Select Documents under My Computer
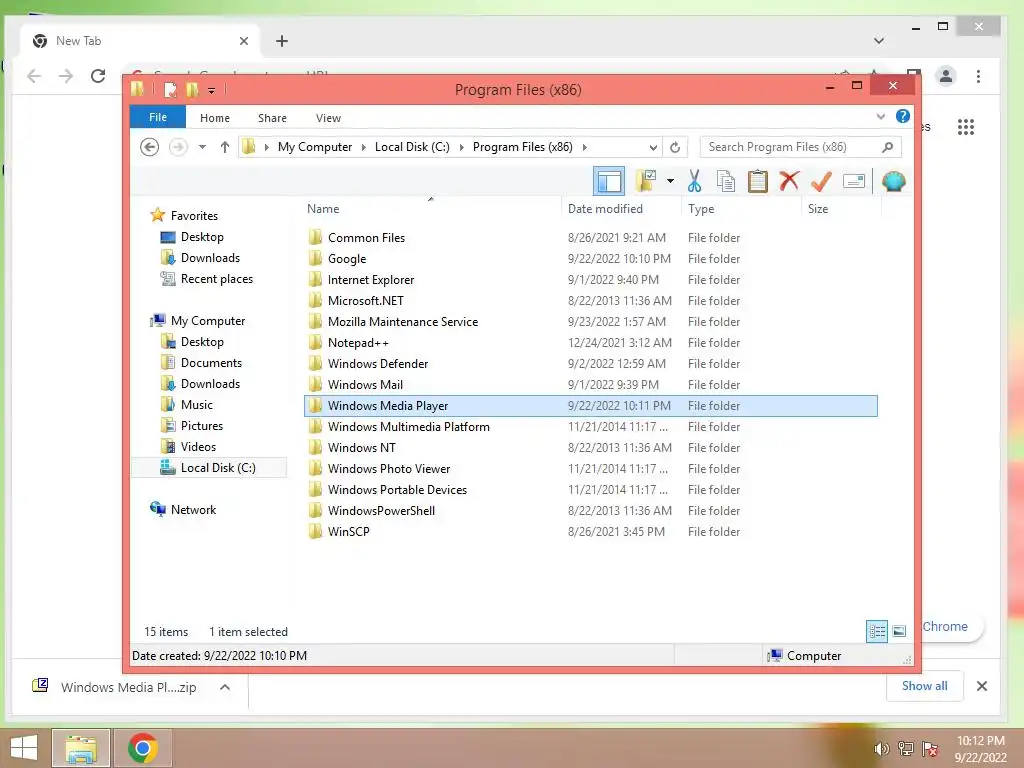Image resolution: width=1024 pixels, height=768 pixels. (211, 362)
